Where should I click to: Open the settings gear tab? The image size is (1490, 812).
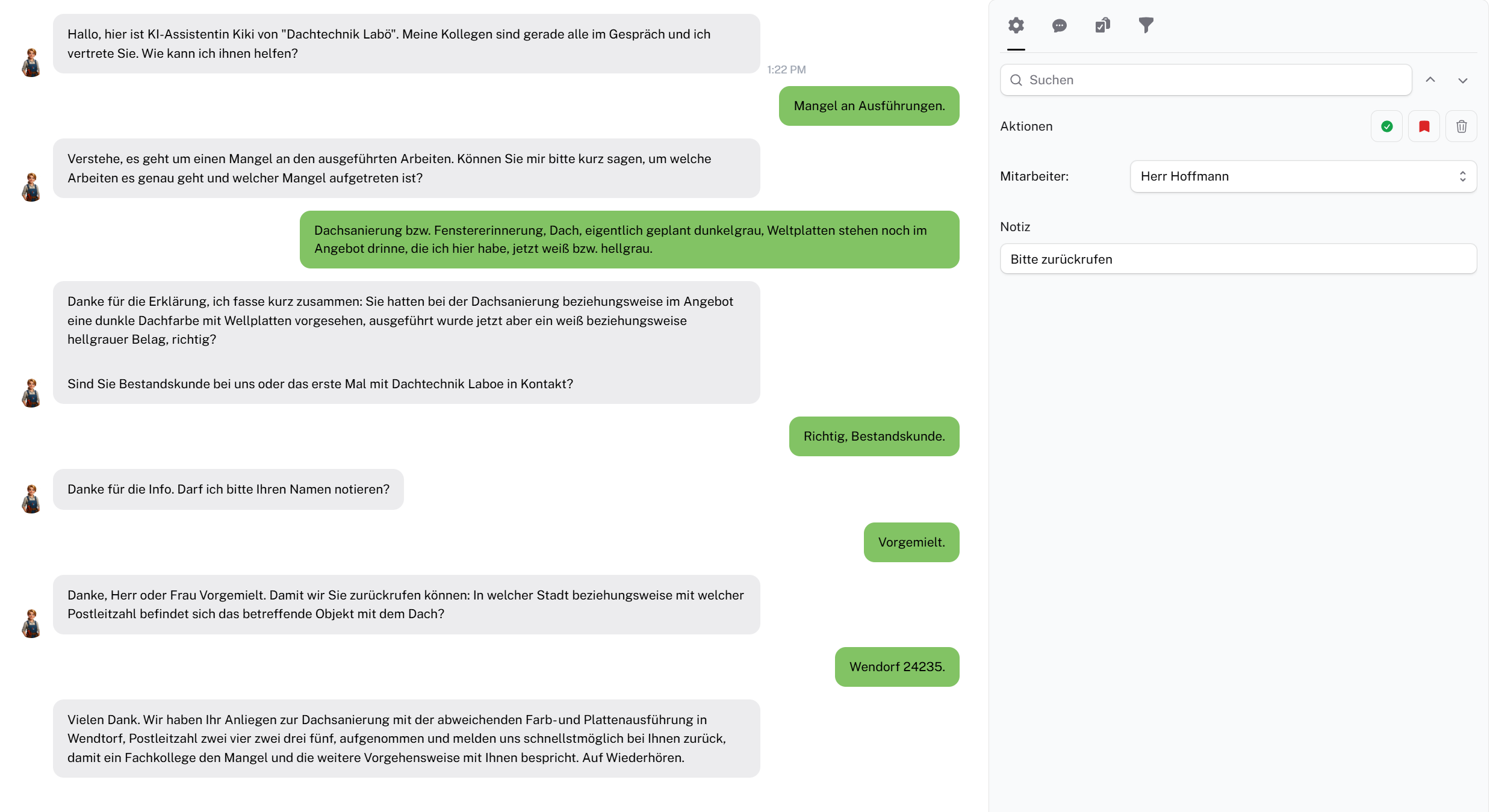1016,25
